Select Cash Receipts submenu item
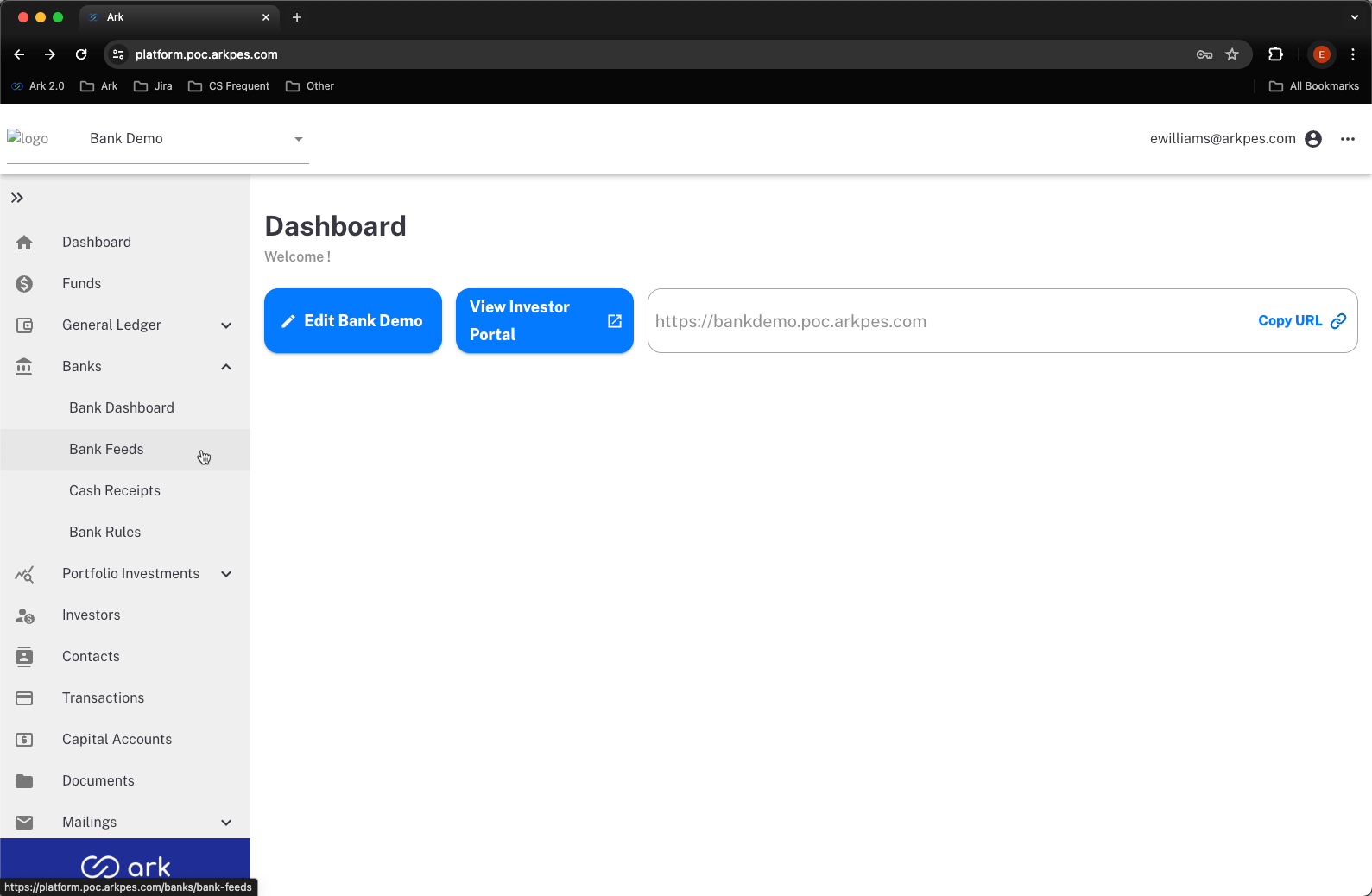The image size is (1372, 896). tap(125, 491)
